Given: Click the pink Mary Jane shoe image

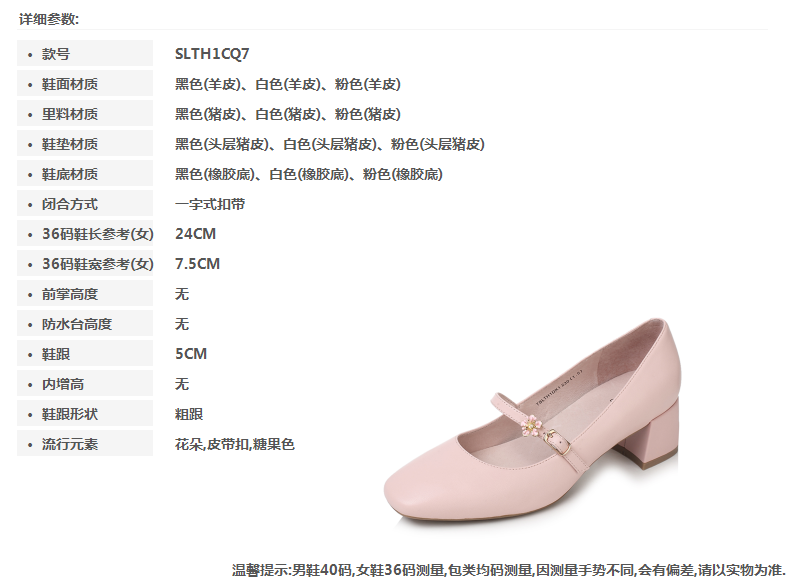Looking at the screenshot, I should [532, 422].
